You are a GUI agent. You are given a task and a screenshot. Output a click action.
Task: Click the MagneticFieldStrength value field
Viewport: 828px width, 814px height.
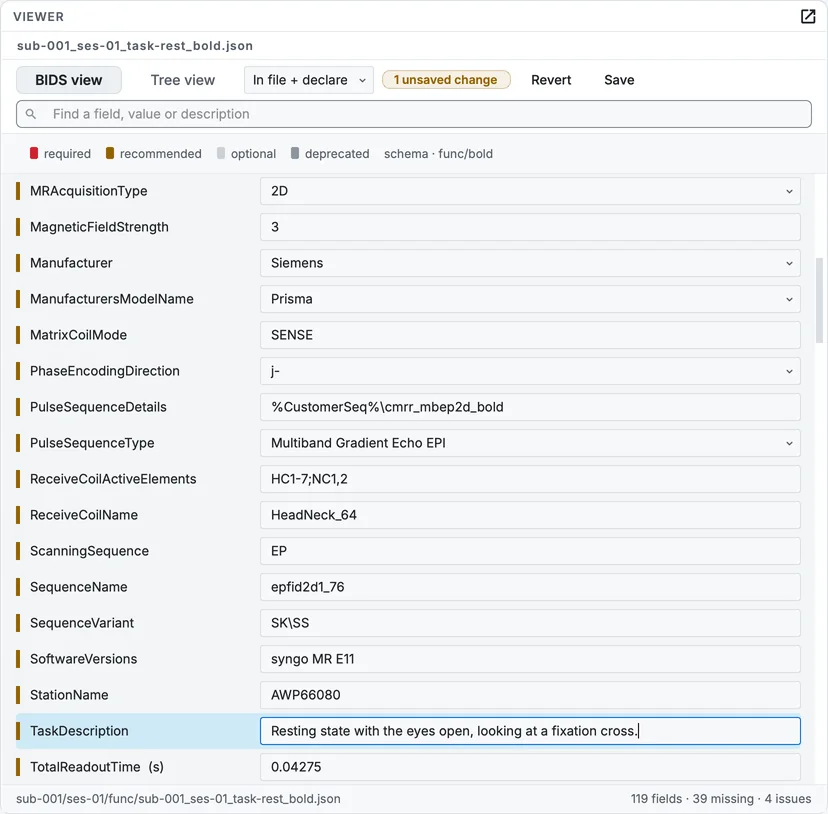(x=530, y=227)
